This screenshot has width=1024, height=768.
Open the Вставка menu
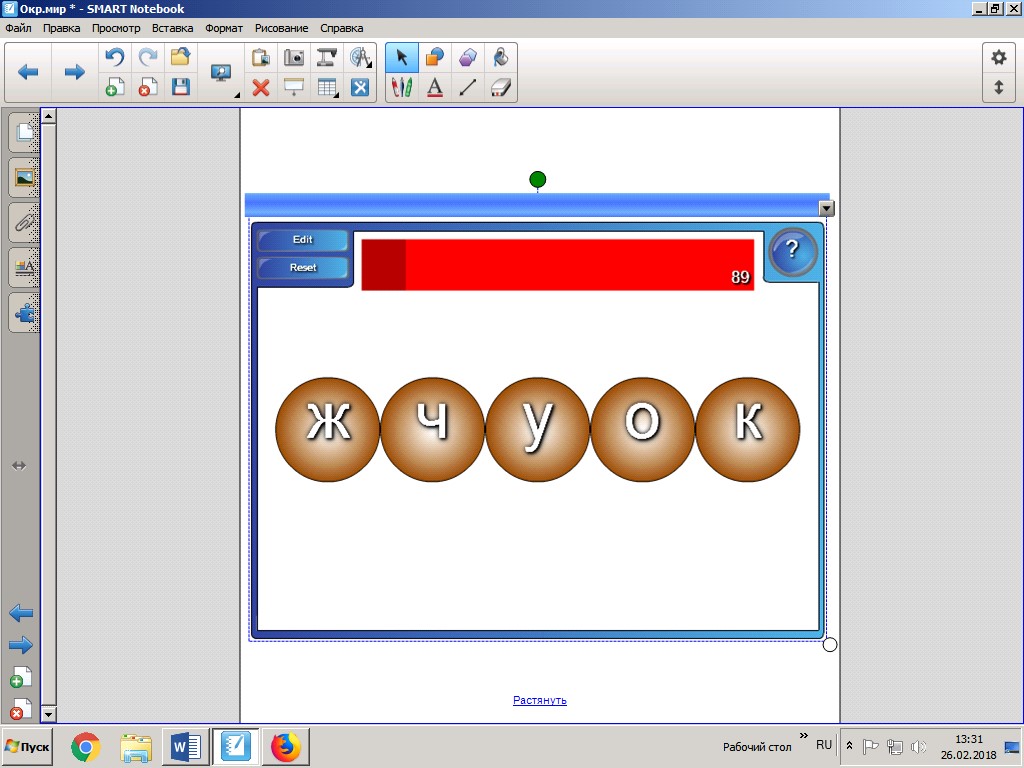click(172, 28)
